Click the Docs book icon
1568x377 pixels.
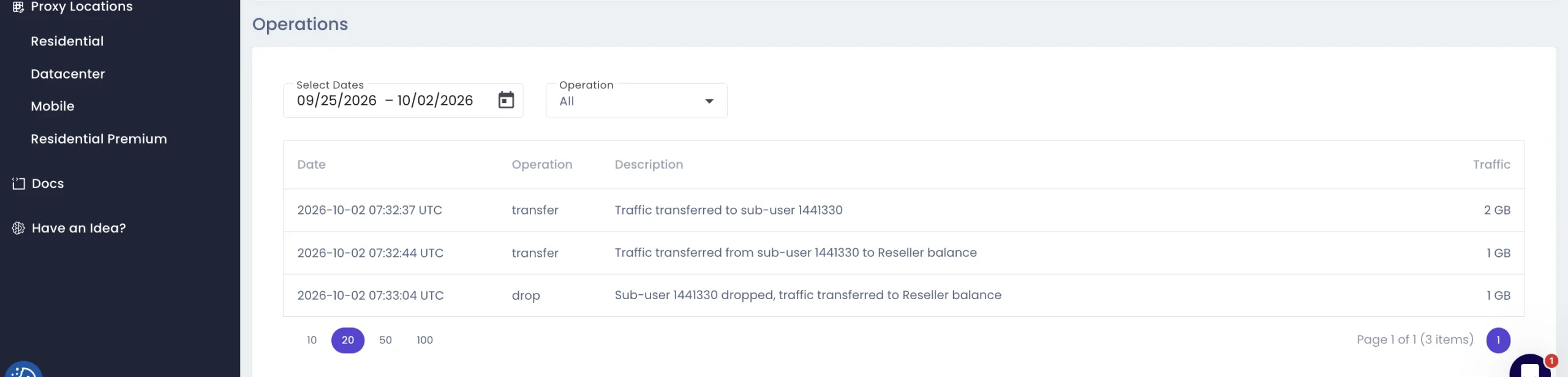pyautogui.click(x=18, y=183)
